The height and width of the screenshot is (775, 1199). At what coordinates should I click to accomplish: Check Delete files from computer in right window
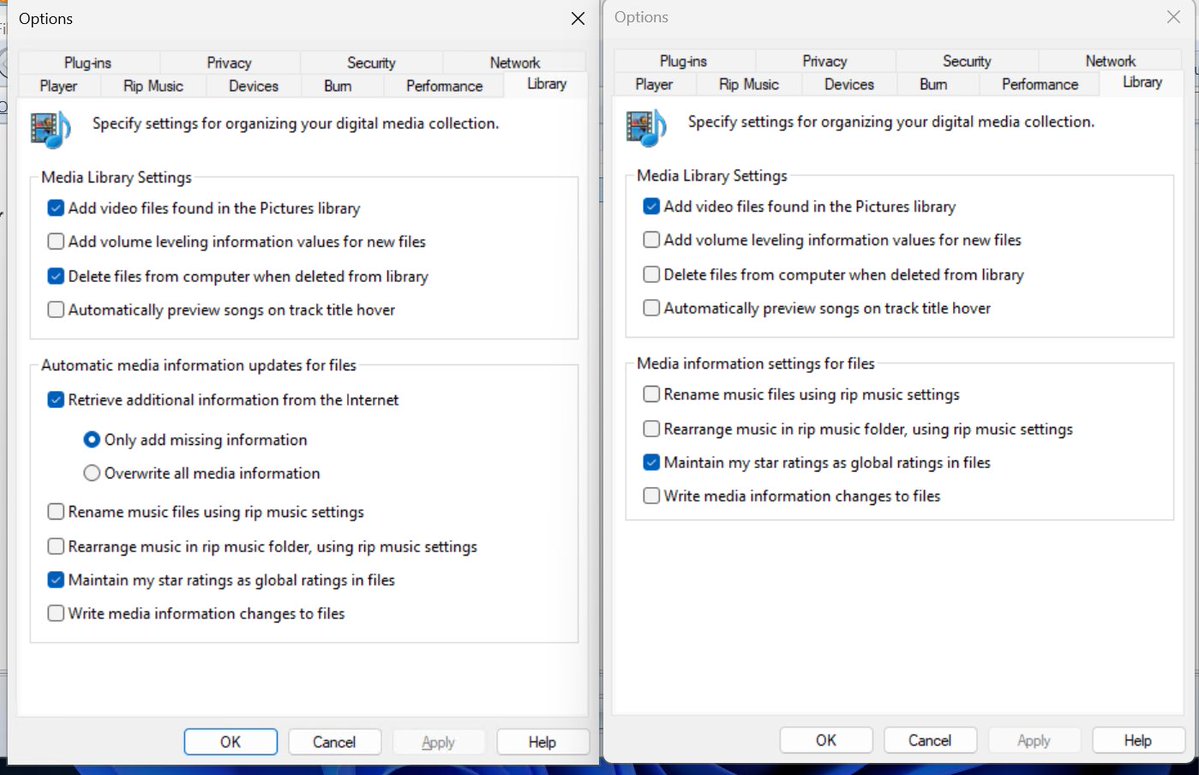(x=651, y=274)
